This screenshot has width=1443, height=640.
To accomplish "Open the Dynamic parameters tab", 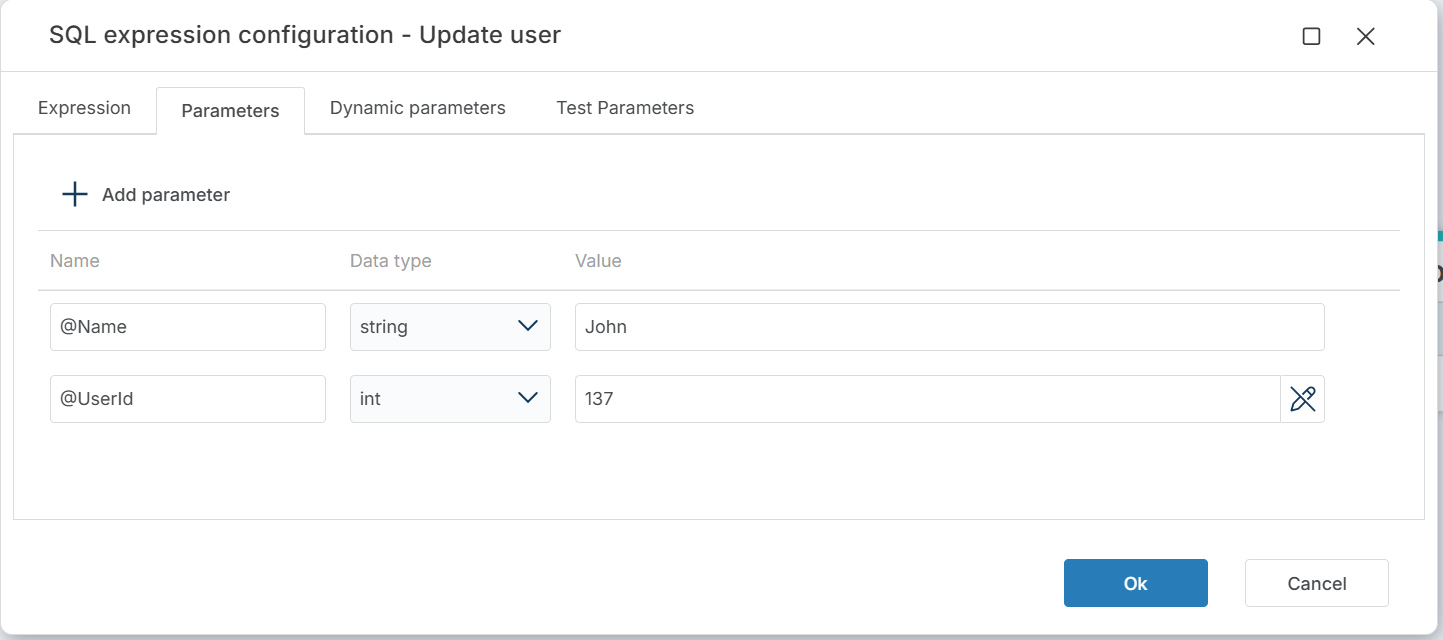I will pyautogui.click(x=418, y=108).
